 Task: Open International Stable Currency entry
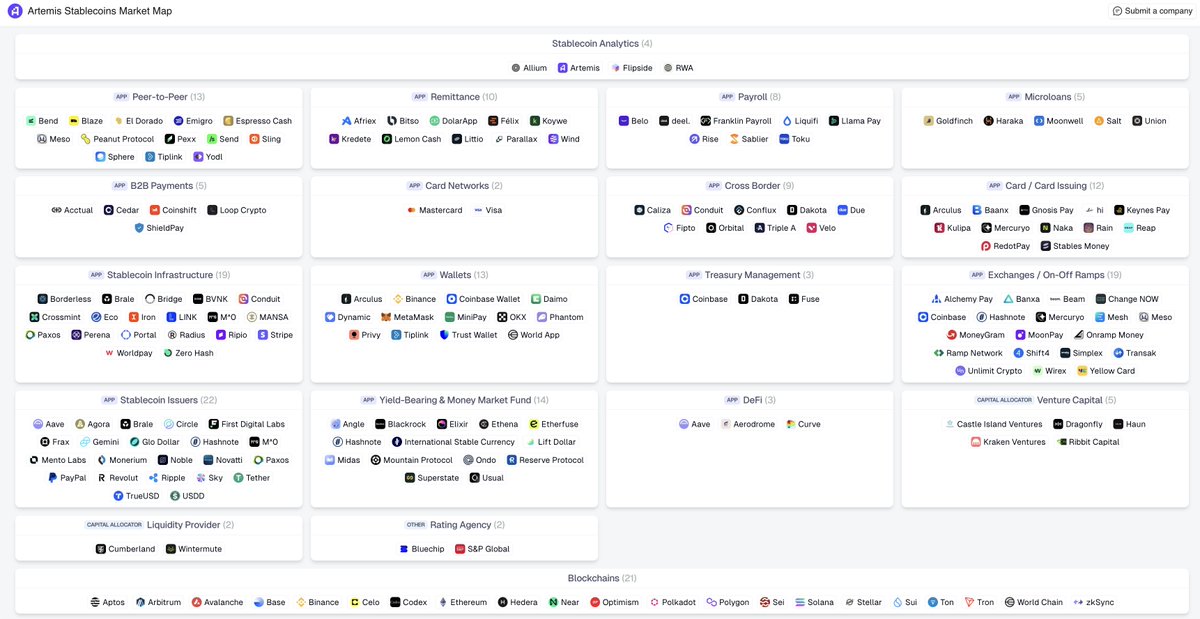pos(453,442)
